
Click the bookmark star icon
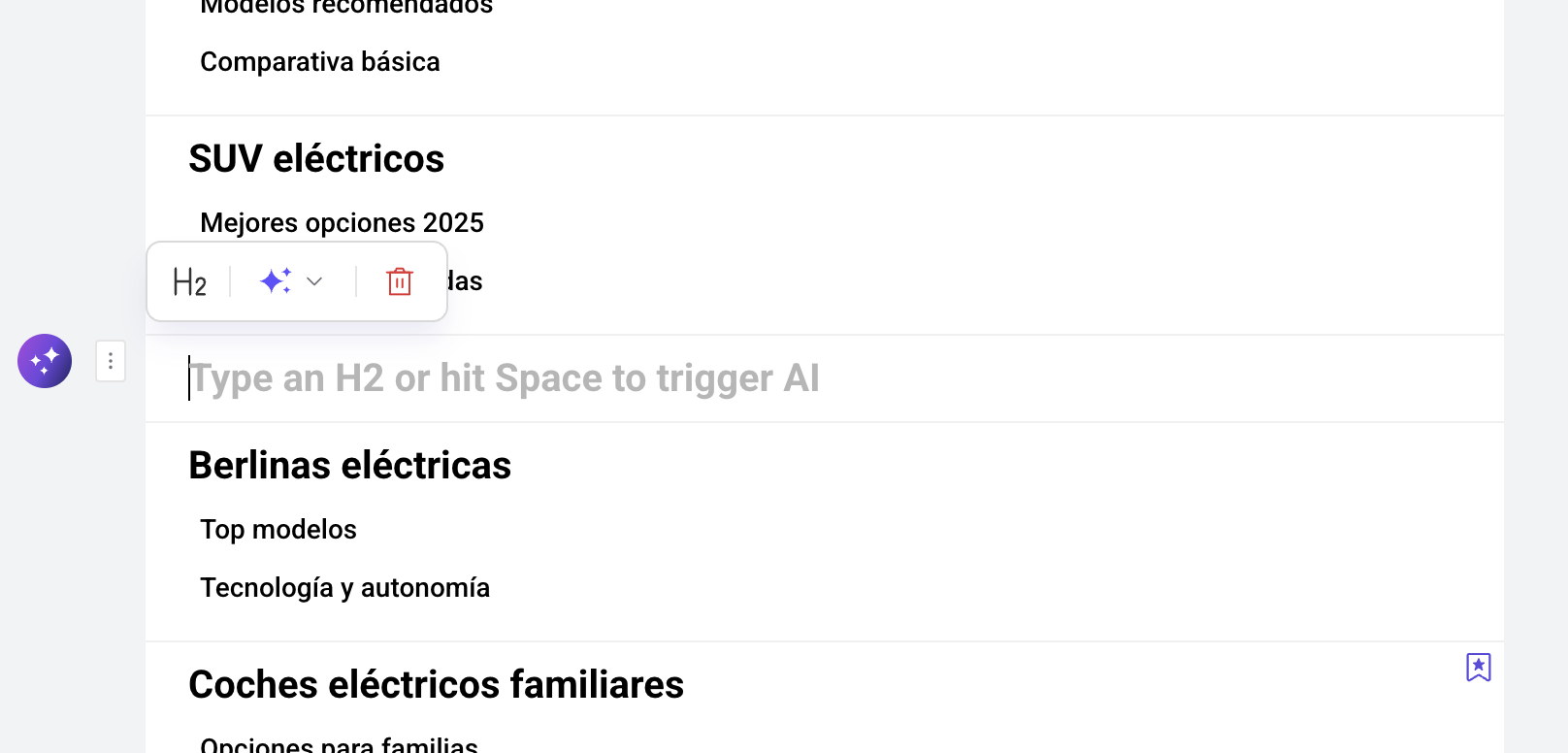1478,667
